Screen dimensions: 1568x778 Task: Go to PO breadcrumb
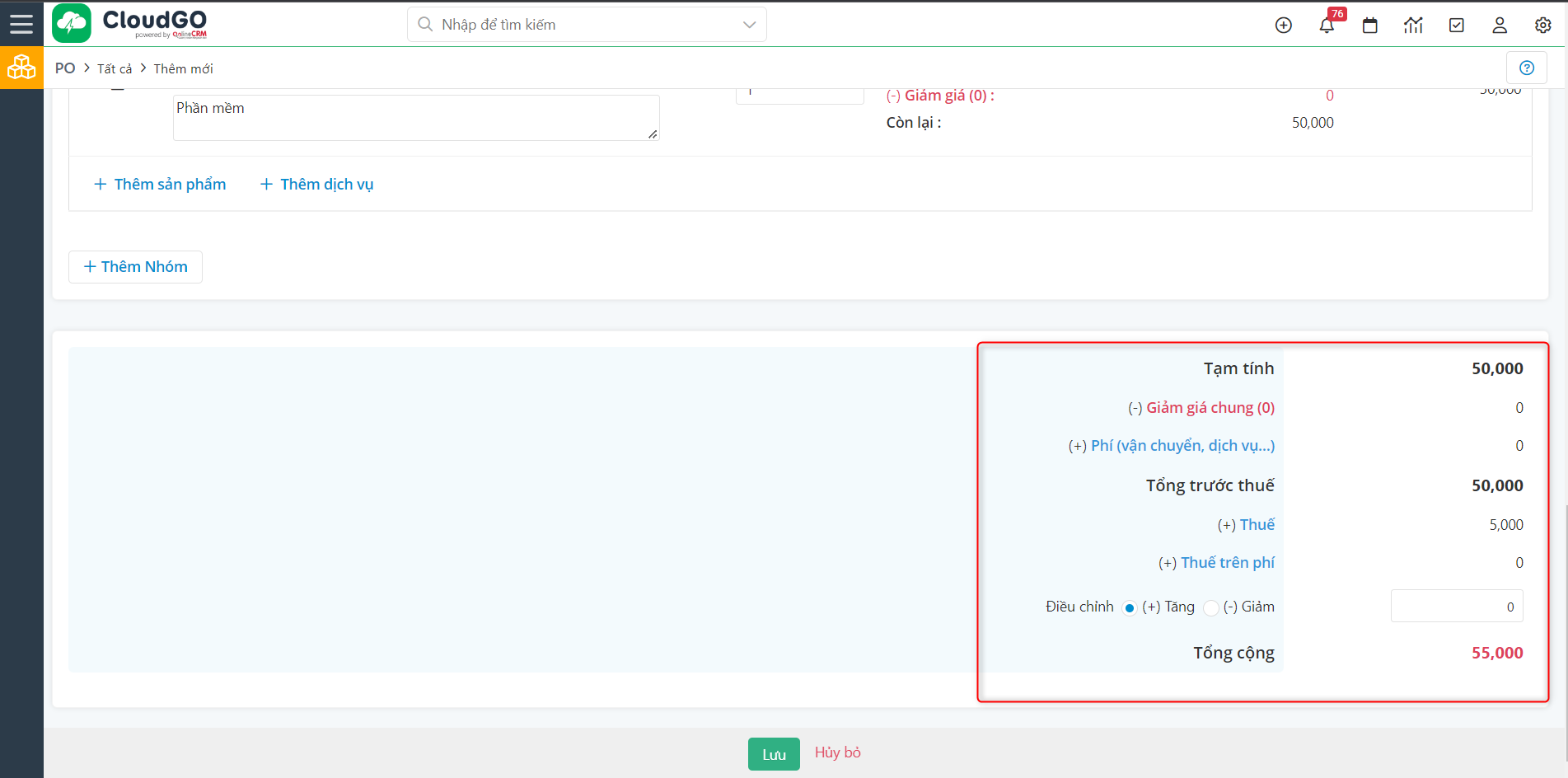(65, 68)
